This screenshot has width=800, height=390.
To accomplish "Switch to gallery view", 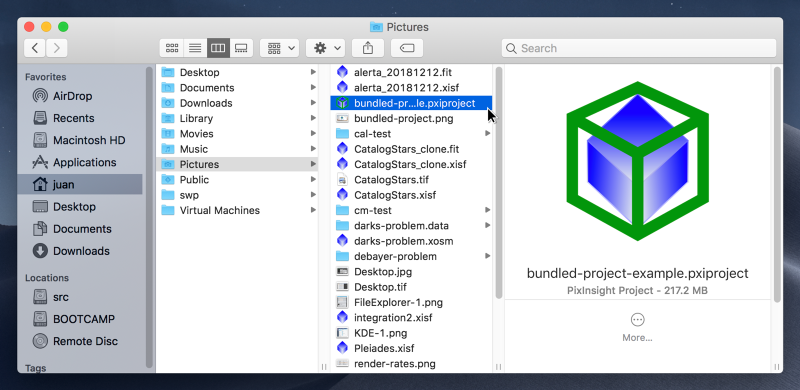I will [x=241, y=48].
